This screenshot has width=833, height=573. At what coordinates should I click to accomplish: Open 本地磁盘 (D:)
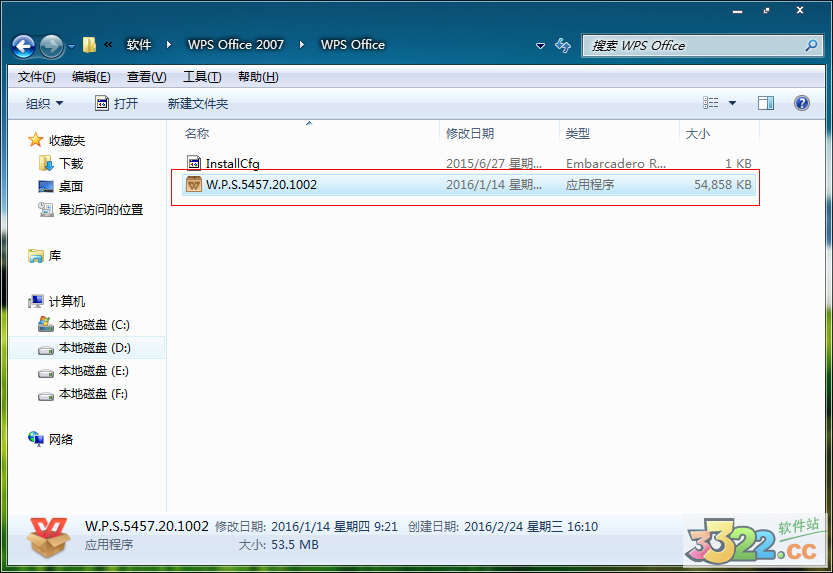95,348
